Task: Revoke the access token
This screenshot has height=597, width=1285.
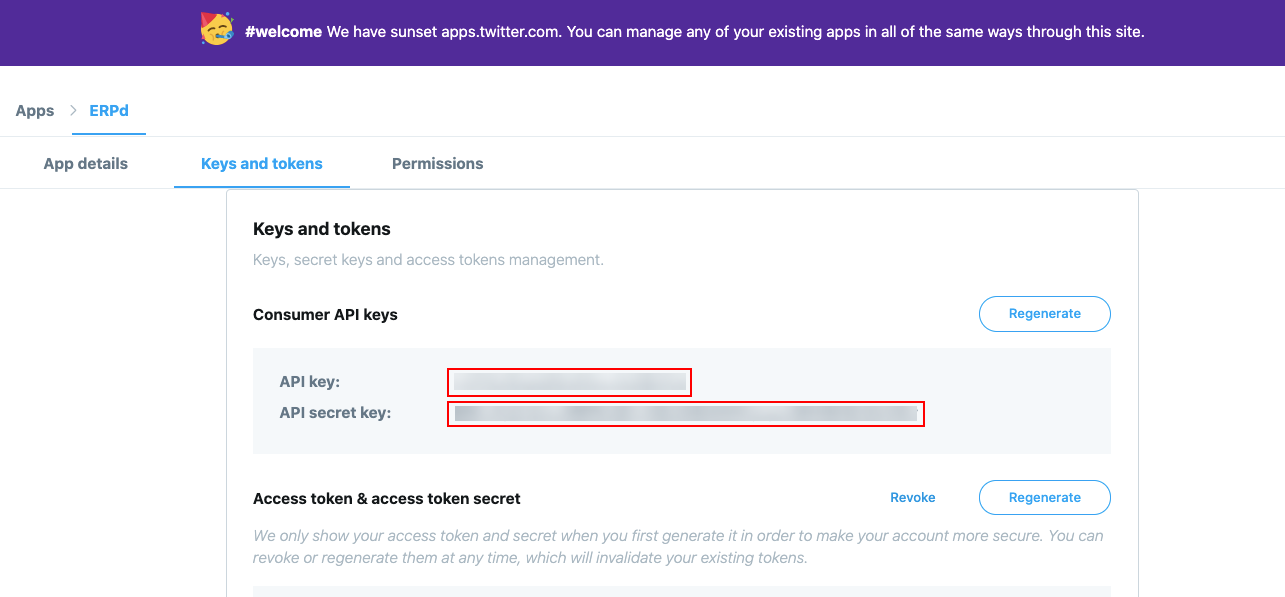Action: pyautogui.click(x=912, y=497)
